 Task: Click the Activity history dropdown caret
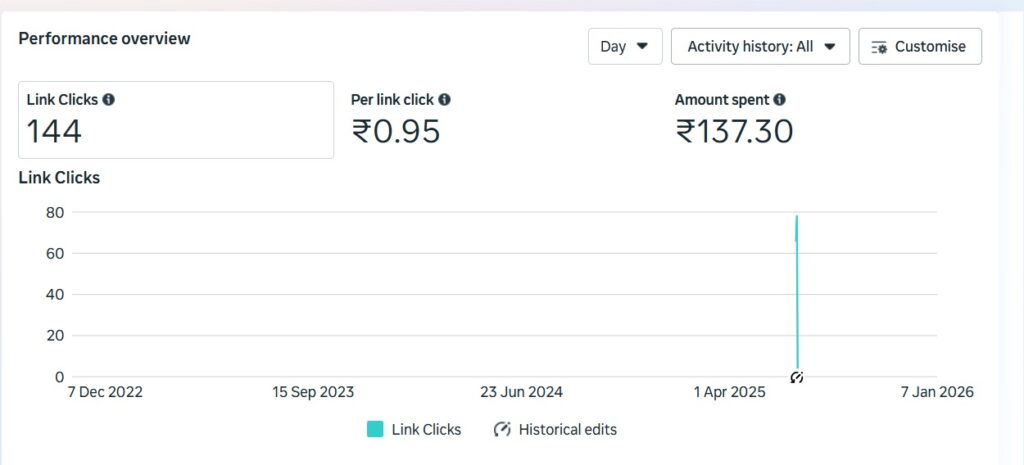(830, 46)
